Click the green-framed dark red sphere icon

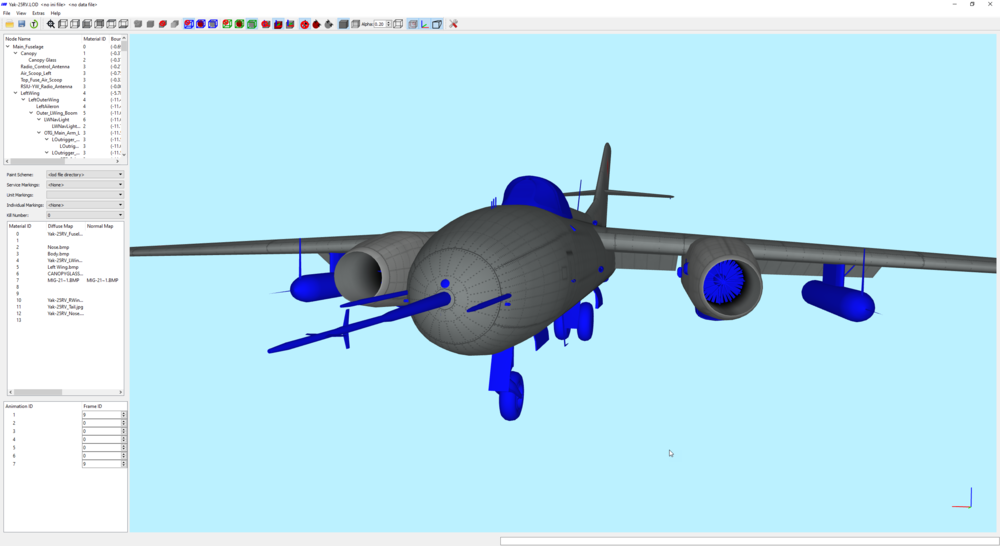click(239, 24)
